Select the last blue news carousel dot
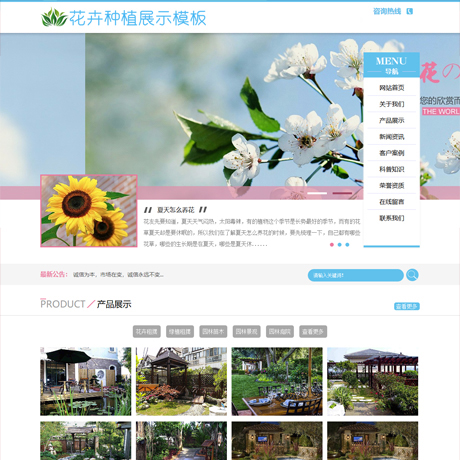The image size is (460, 460). point(347,245)
